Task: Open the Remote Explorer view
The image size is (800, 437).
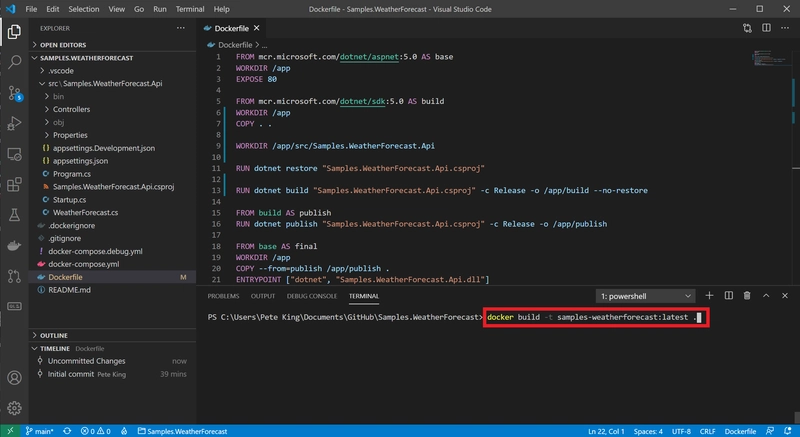Action: tap(14, 154)
